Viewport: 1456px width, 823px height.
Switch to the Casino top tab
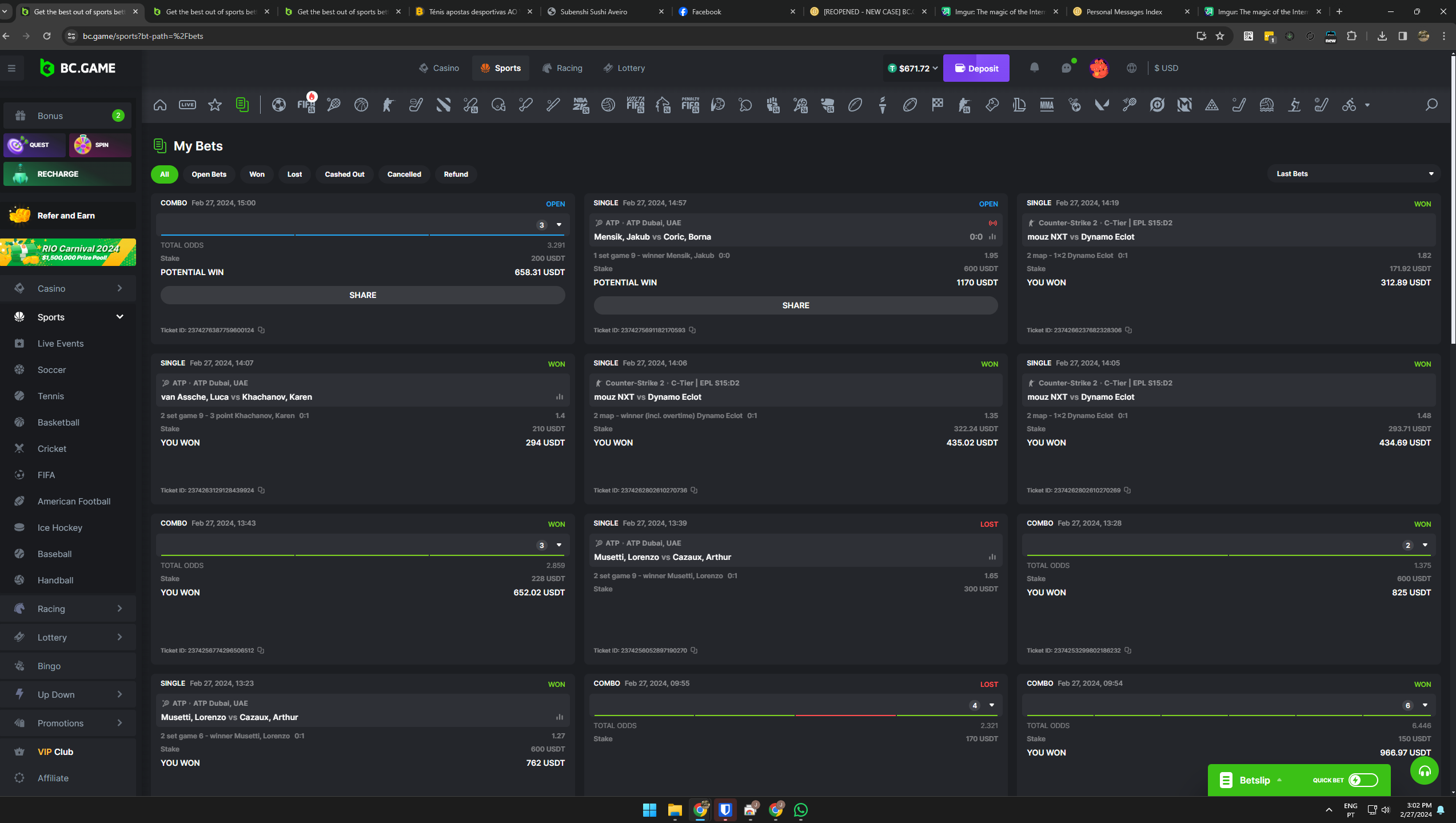439,68
